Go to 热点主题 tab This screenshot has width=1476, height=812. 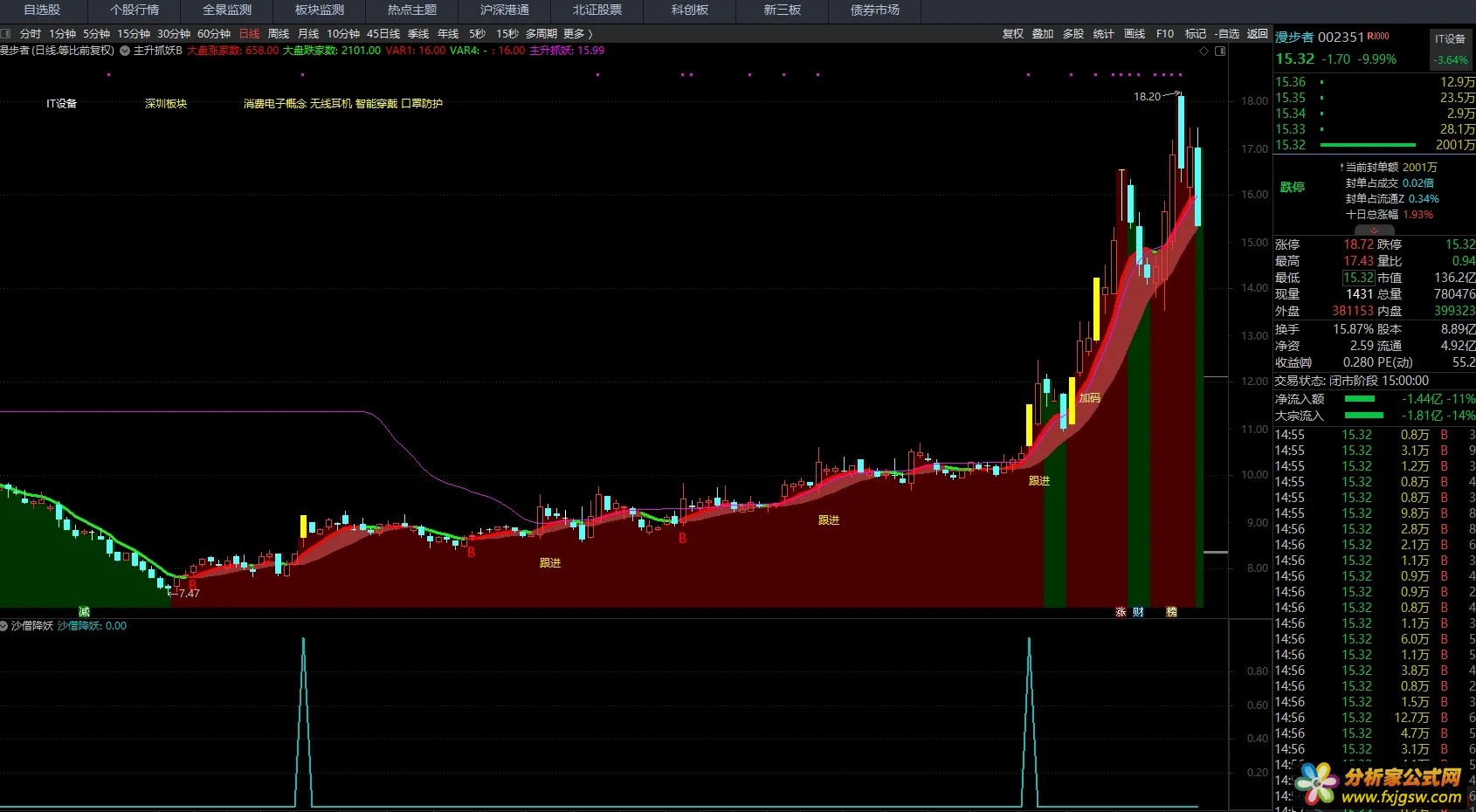tap(412, 10)
